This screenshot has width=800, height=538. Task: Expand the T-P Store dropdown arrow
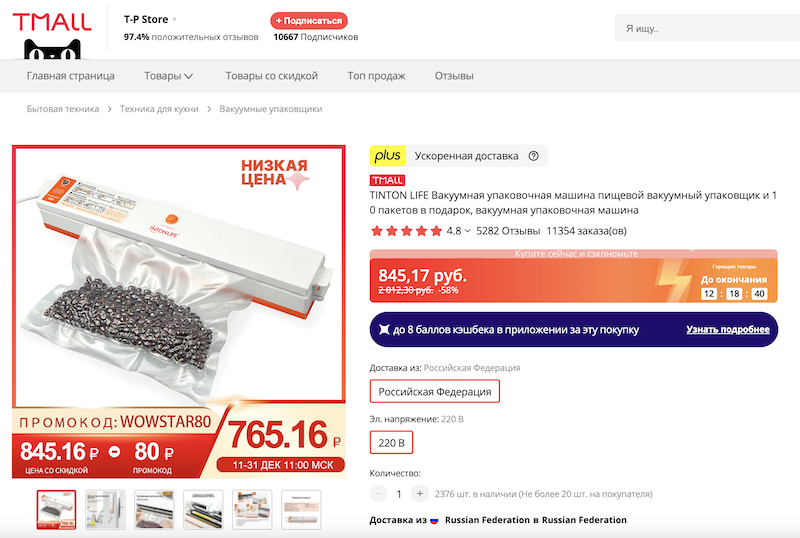pos(174,20)
